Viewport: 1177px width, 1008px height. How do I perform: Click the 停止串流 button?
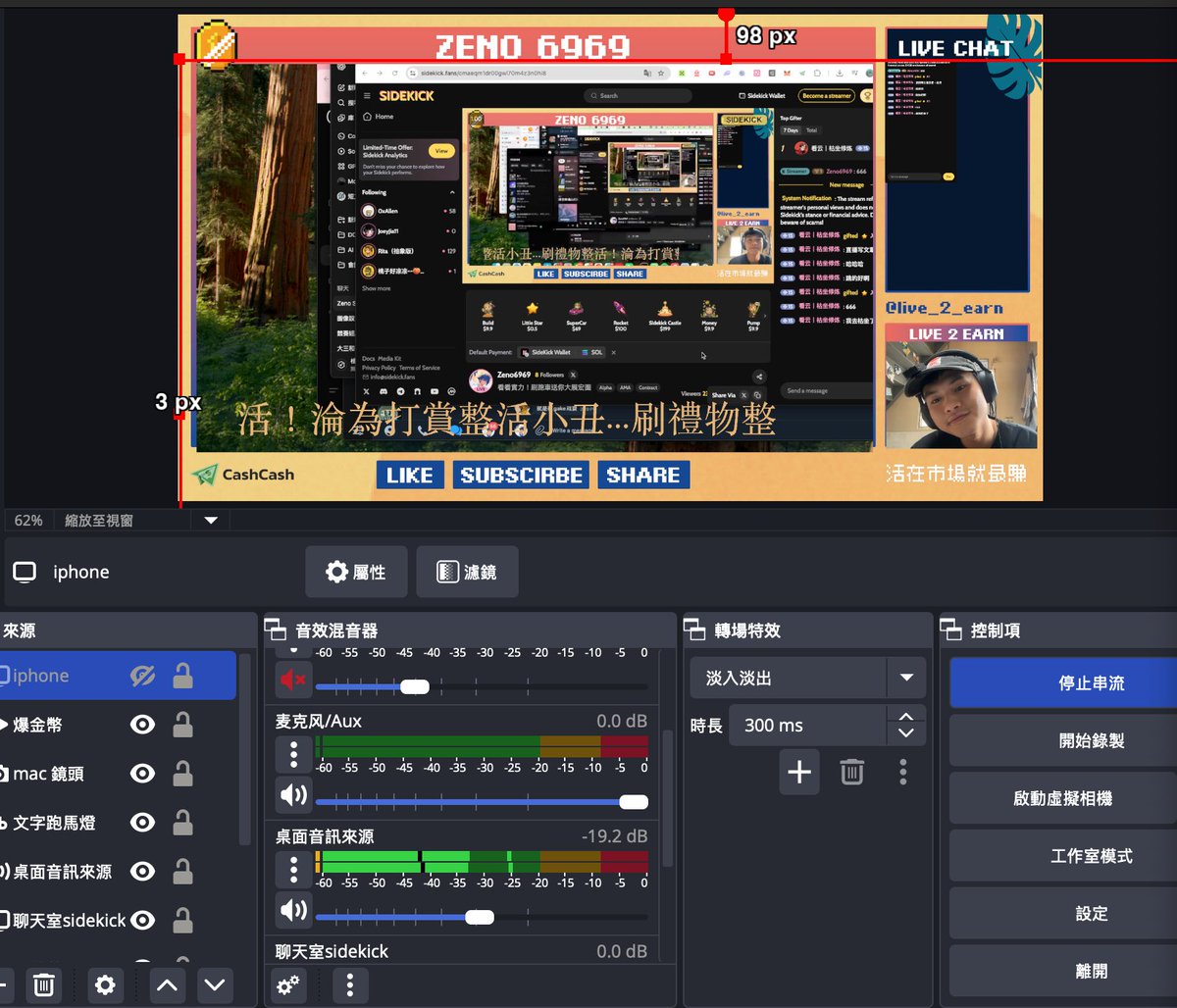coord(1063,682)
